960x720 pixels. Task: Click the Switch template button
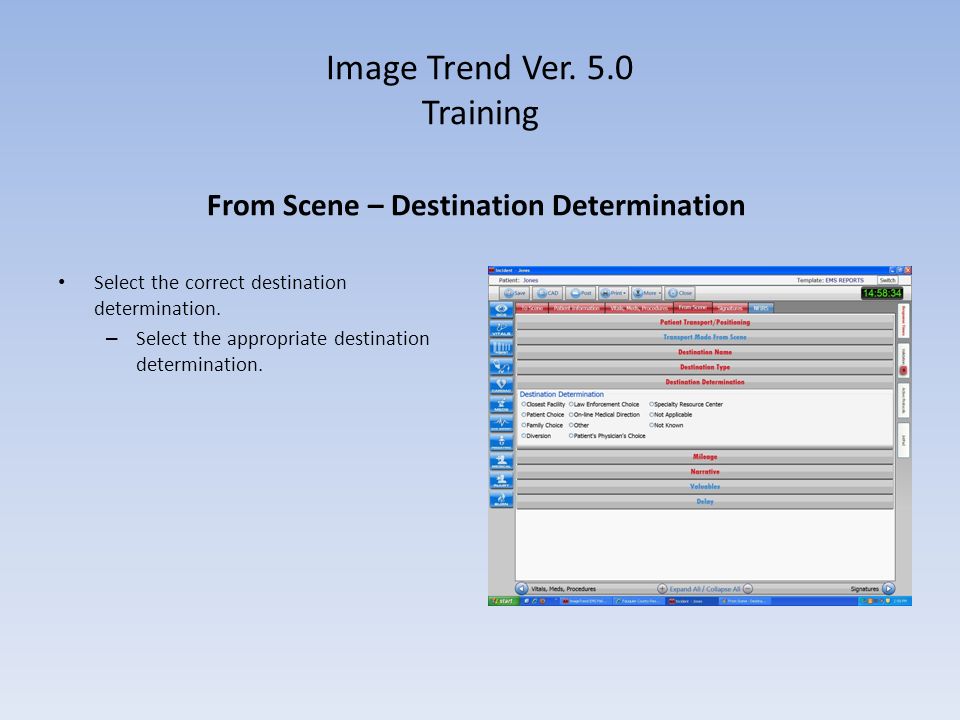tap(887, 280)
